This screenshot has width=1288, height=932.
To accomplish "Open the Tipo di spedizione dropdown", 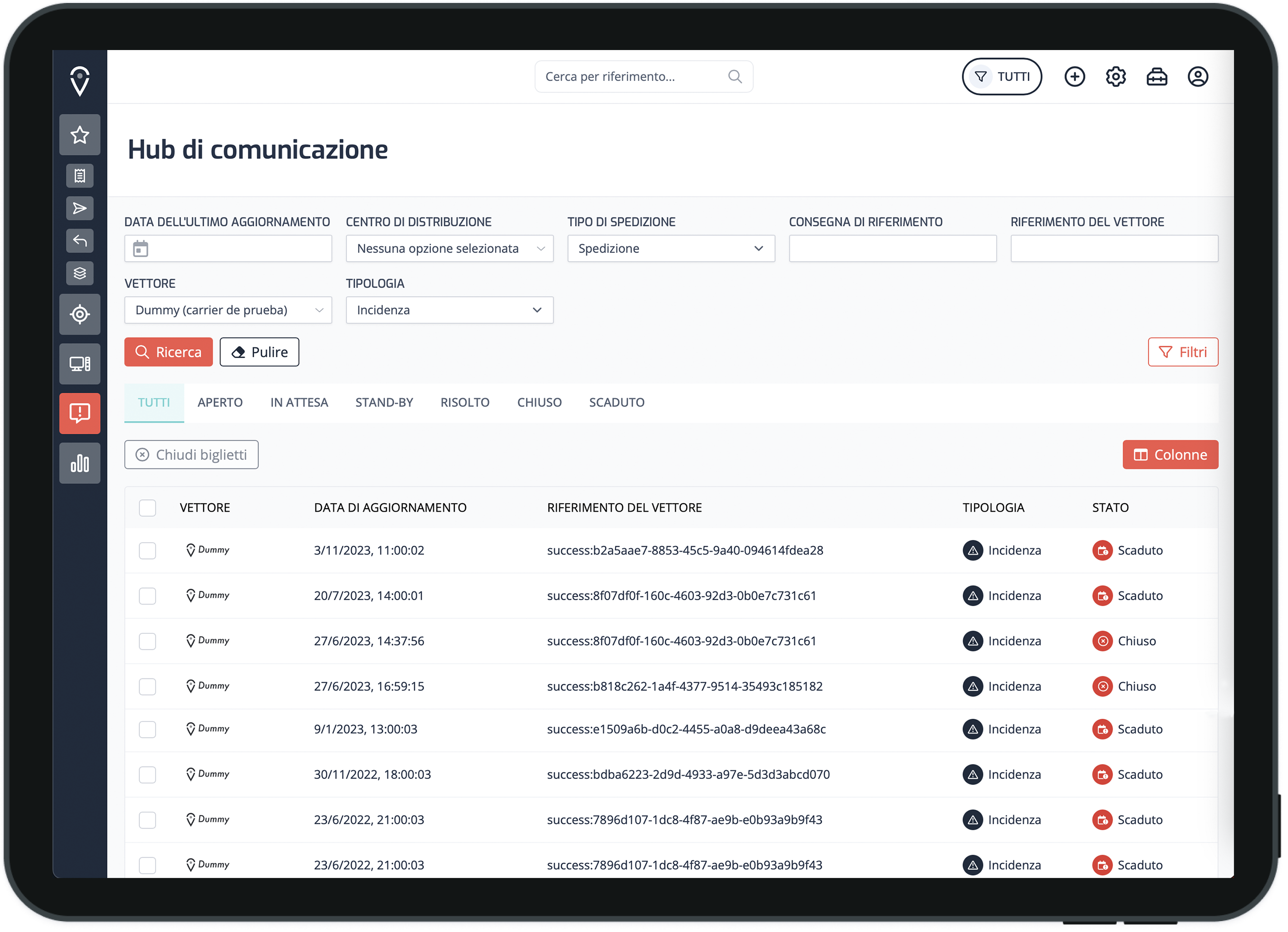I will tap(672, 249).
